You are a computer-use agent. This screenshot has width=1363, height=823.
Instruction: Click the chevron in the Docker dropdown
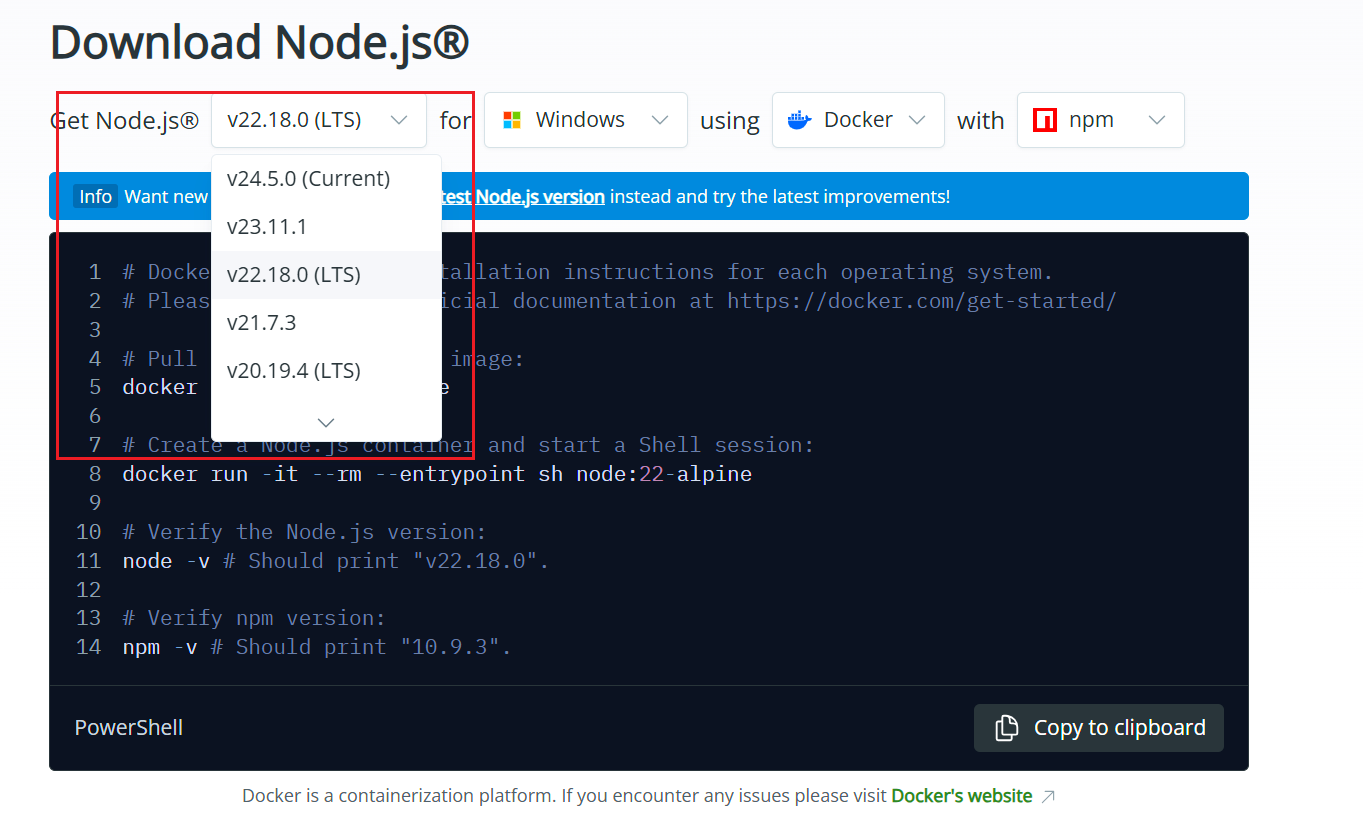[x=917, y=120]
